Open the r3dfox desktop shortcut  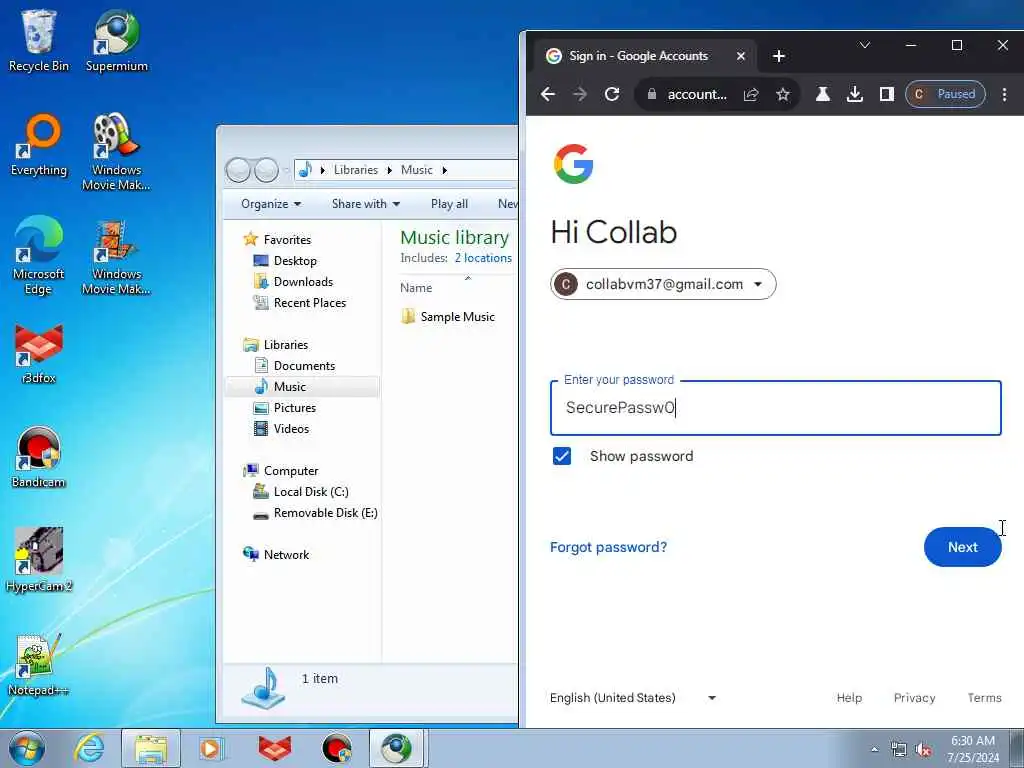coord(39,353)
